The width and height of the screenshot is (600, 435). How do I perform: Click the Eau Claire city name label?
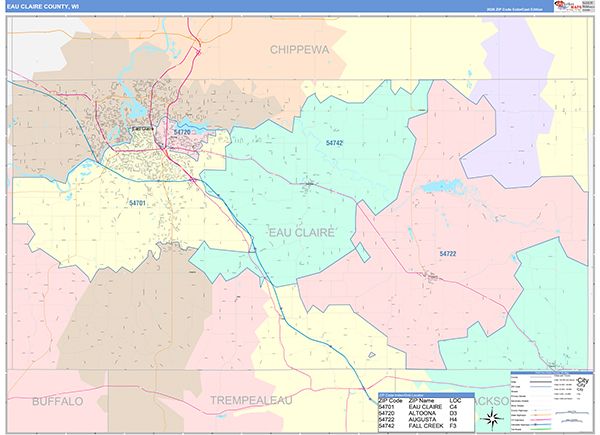143,127
